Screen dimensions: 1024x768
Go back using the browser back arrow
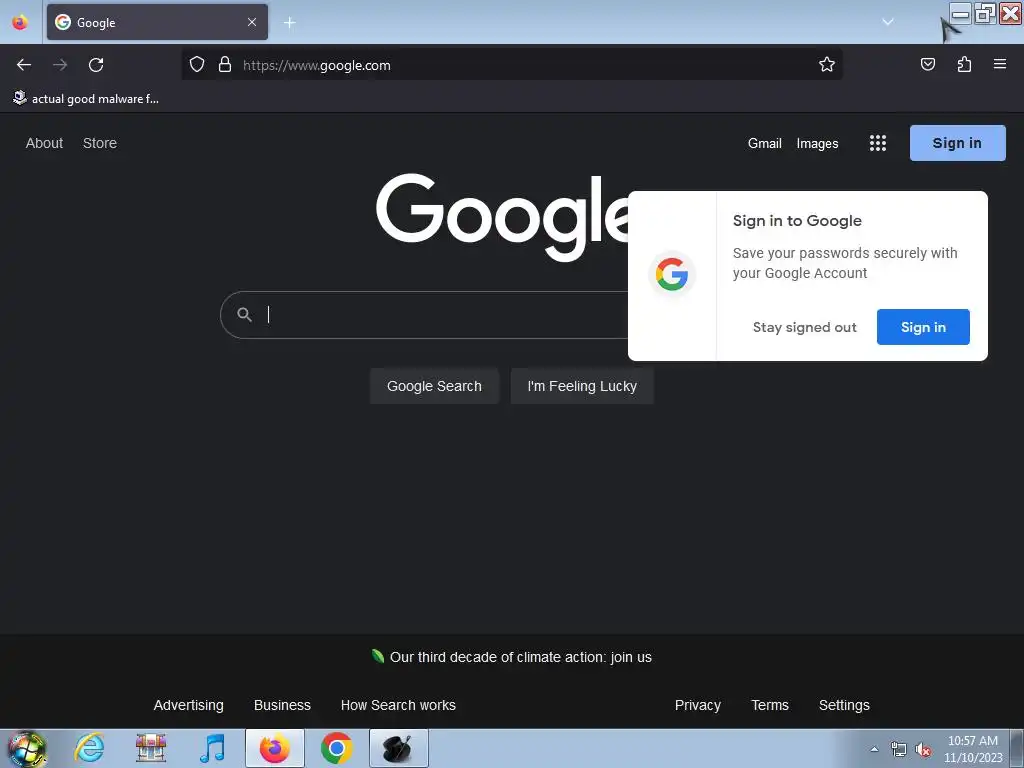[24, 65]
